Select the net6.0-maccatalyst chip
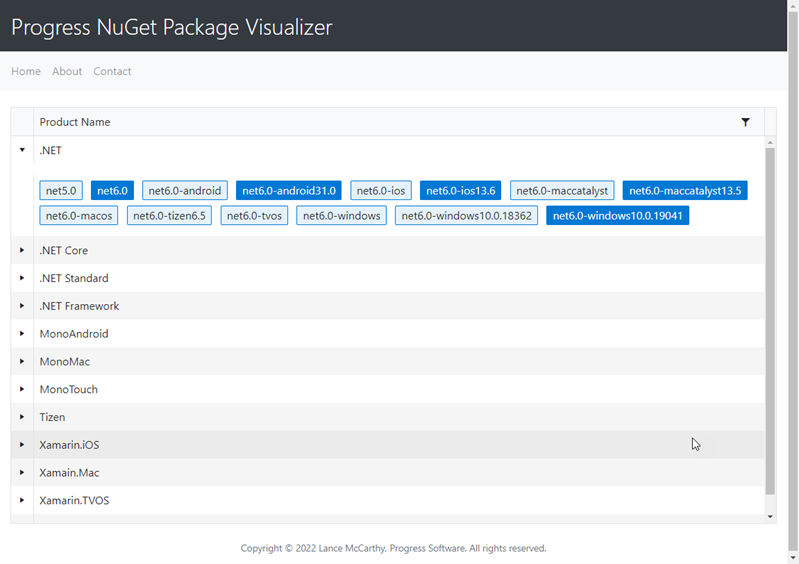This screenshot has width=799, height=564. (x=562, y=191)
